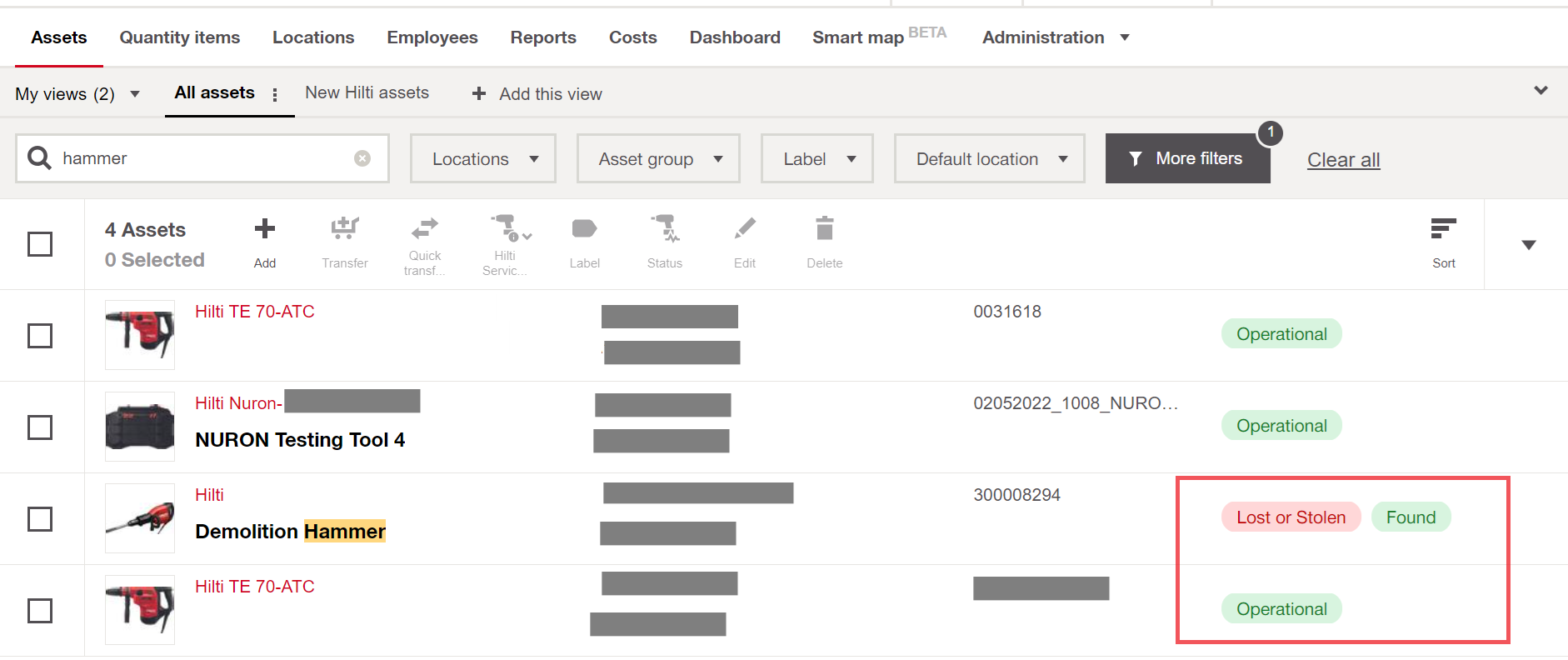Open the All assets view options menu

coord(275,95)
